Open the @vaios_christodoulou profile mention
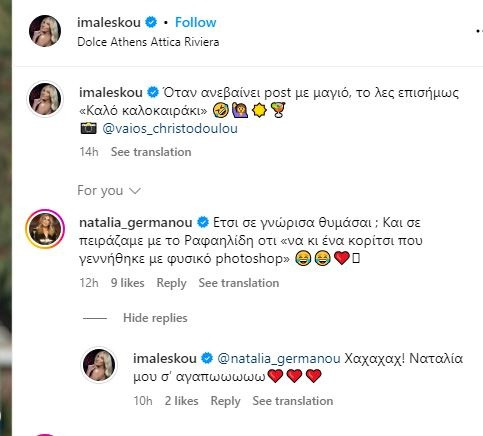483x436 pixels. click(170, 129)
